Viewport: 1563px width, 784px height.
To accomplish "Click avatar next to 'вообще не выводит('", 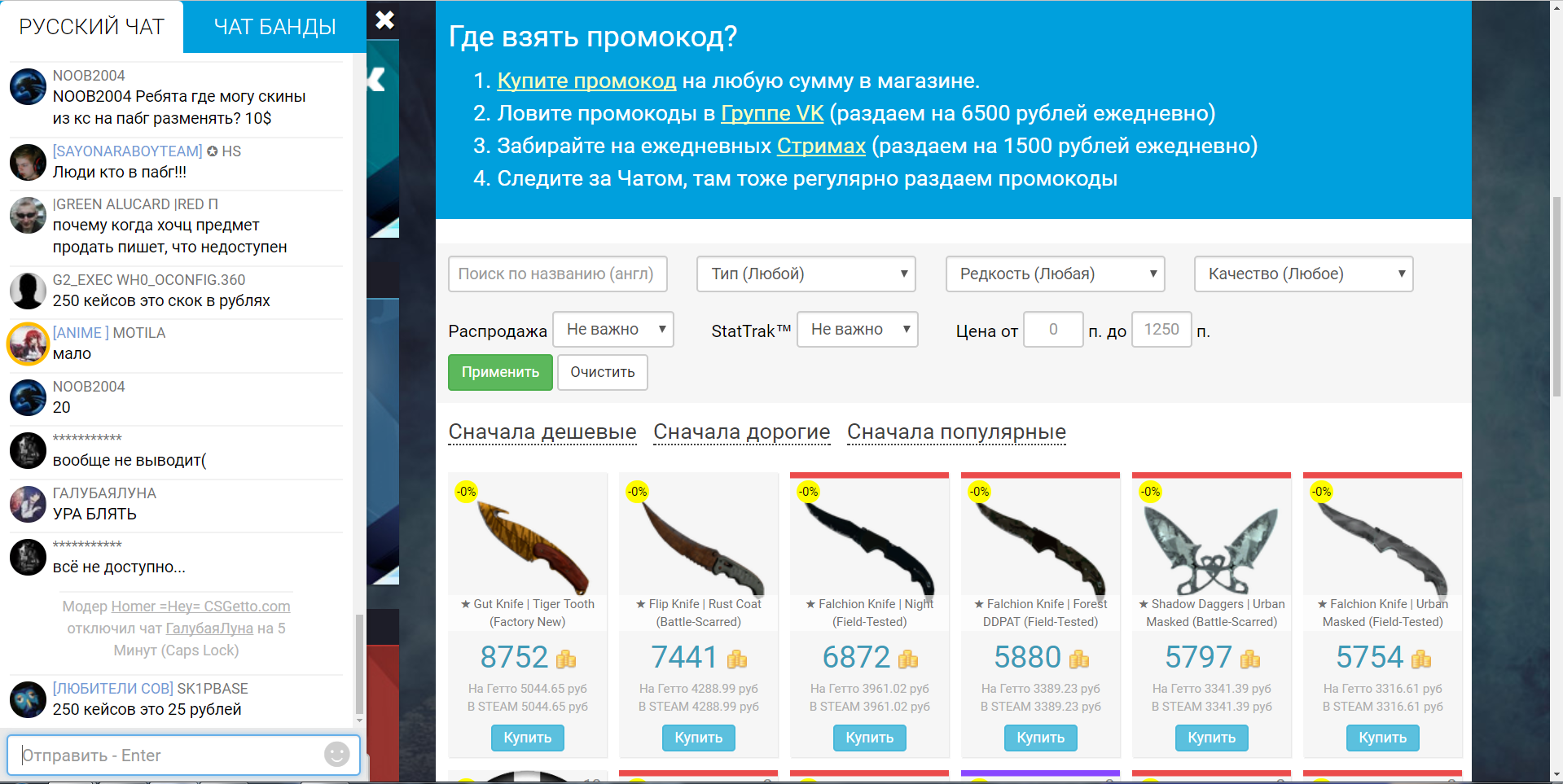I will (x=28, y=450).
